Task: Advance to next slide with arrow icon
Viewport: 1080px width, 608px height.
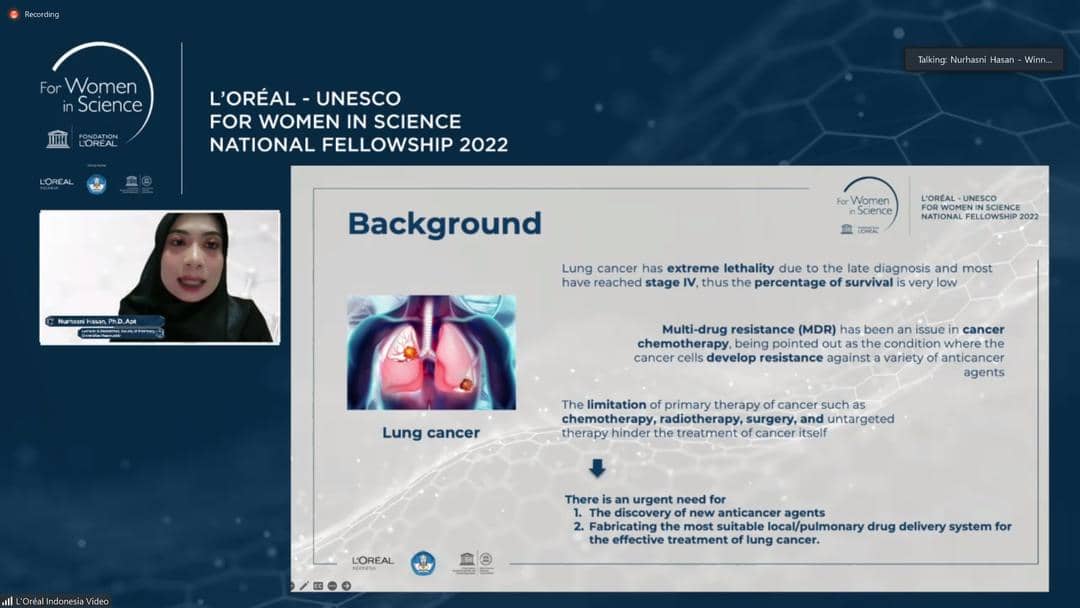Action: click(x=346, y=586)
